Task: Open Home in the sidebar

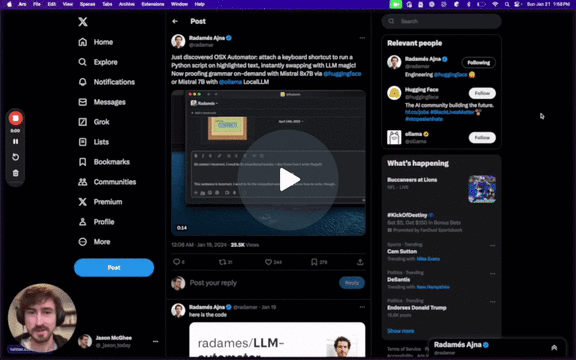Action: [x=96, y=42]
